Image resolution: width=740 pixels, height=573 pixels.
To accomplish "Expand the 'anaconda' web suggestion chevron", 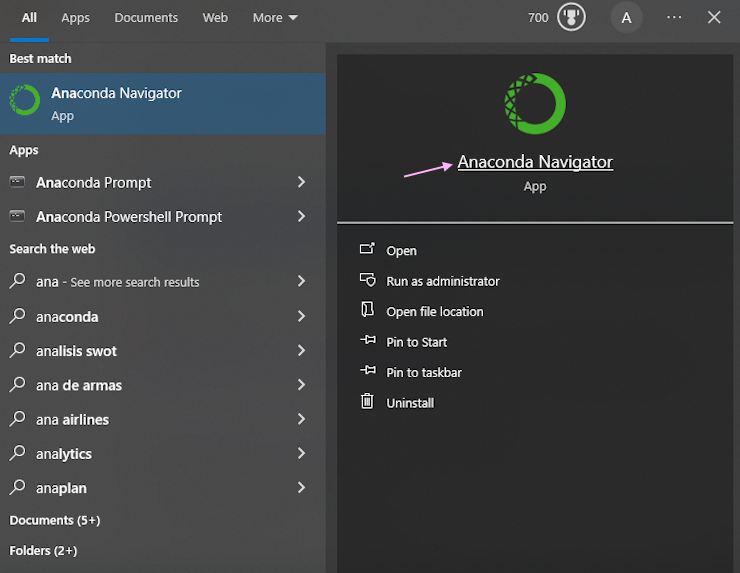I will tap(301, 316).
